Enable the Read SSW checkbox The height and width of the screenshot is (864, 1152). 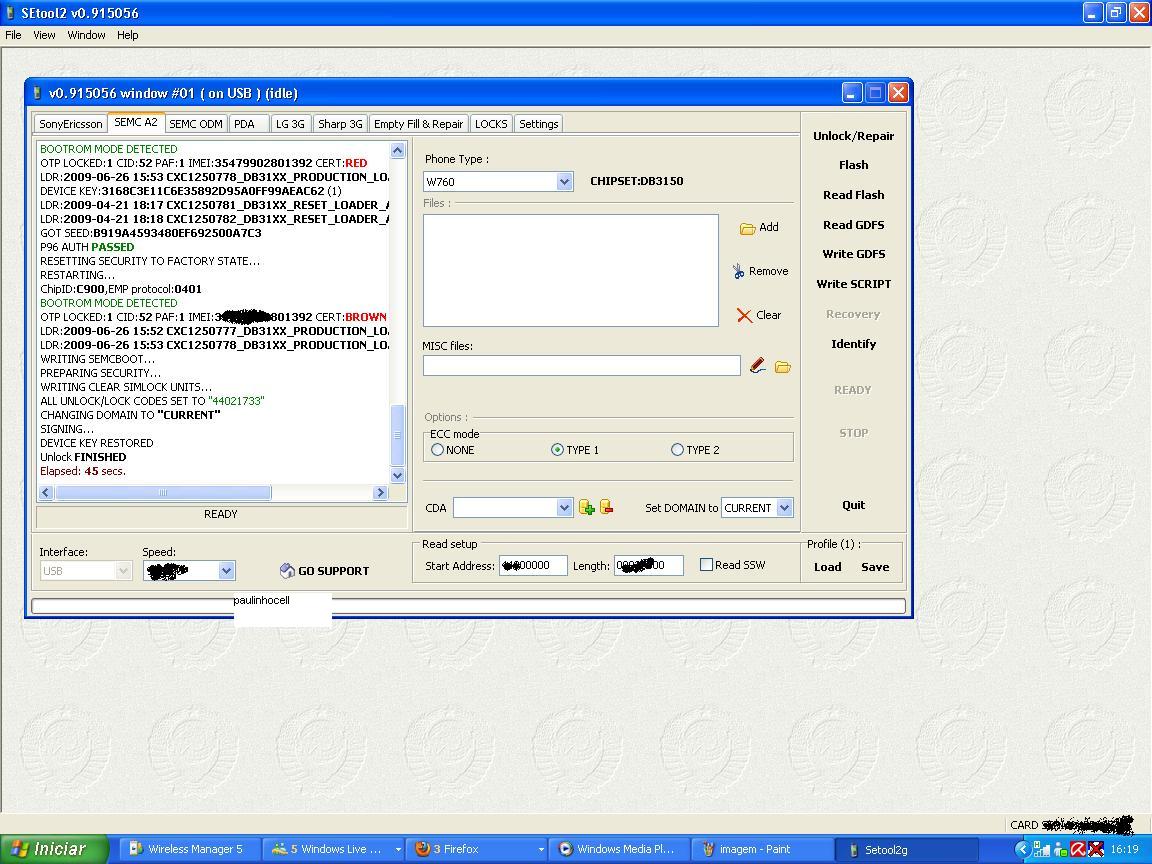(x=706, y=565)
